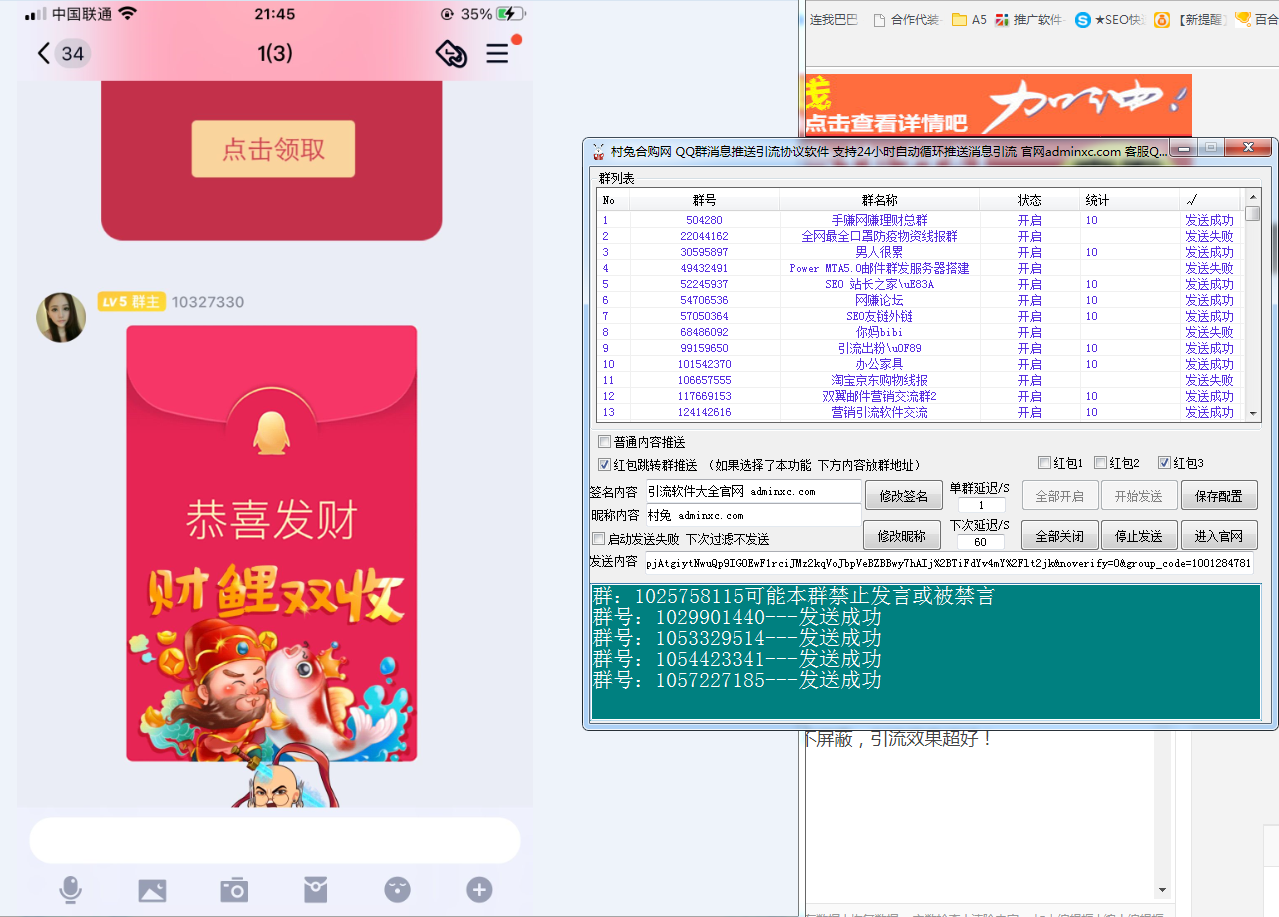Select the microphone icon in the chat bar
Viewport: 1279px width, 917px height.
pyautogui.click(x=70, y=889)
